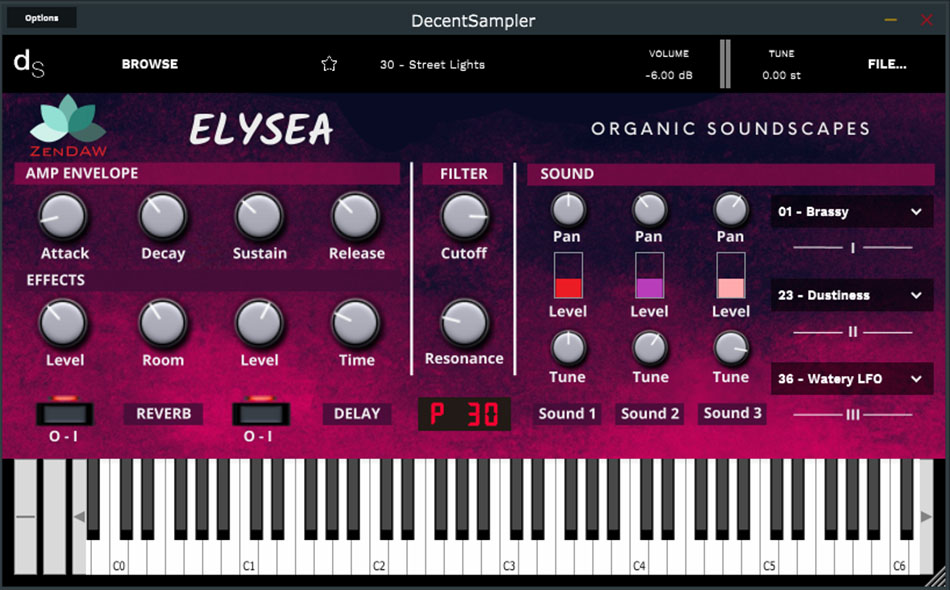Click the mod wheel strip
This screenshot has height=590, width=950.
[55, 516]
